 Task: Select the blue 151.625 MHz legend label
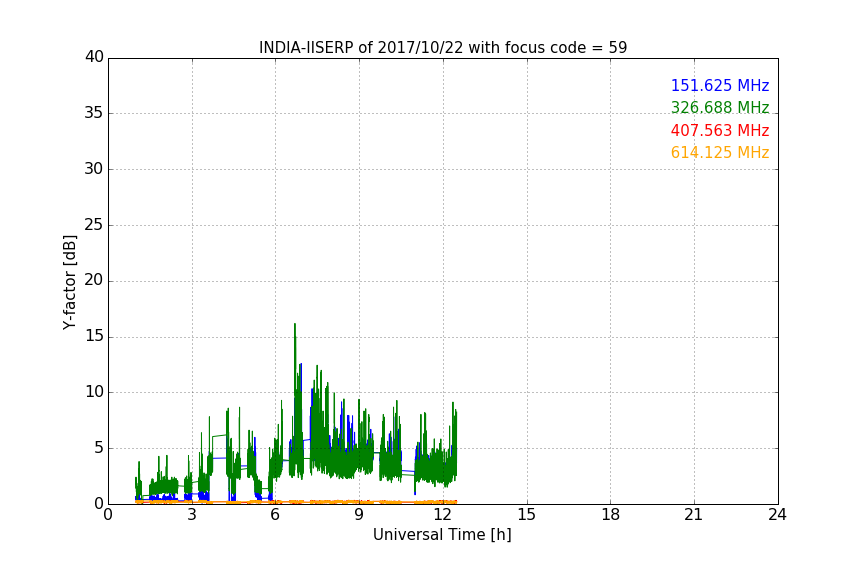pyautogui.click(x=720, y=85)
